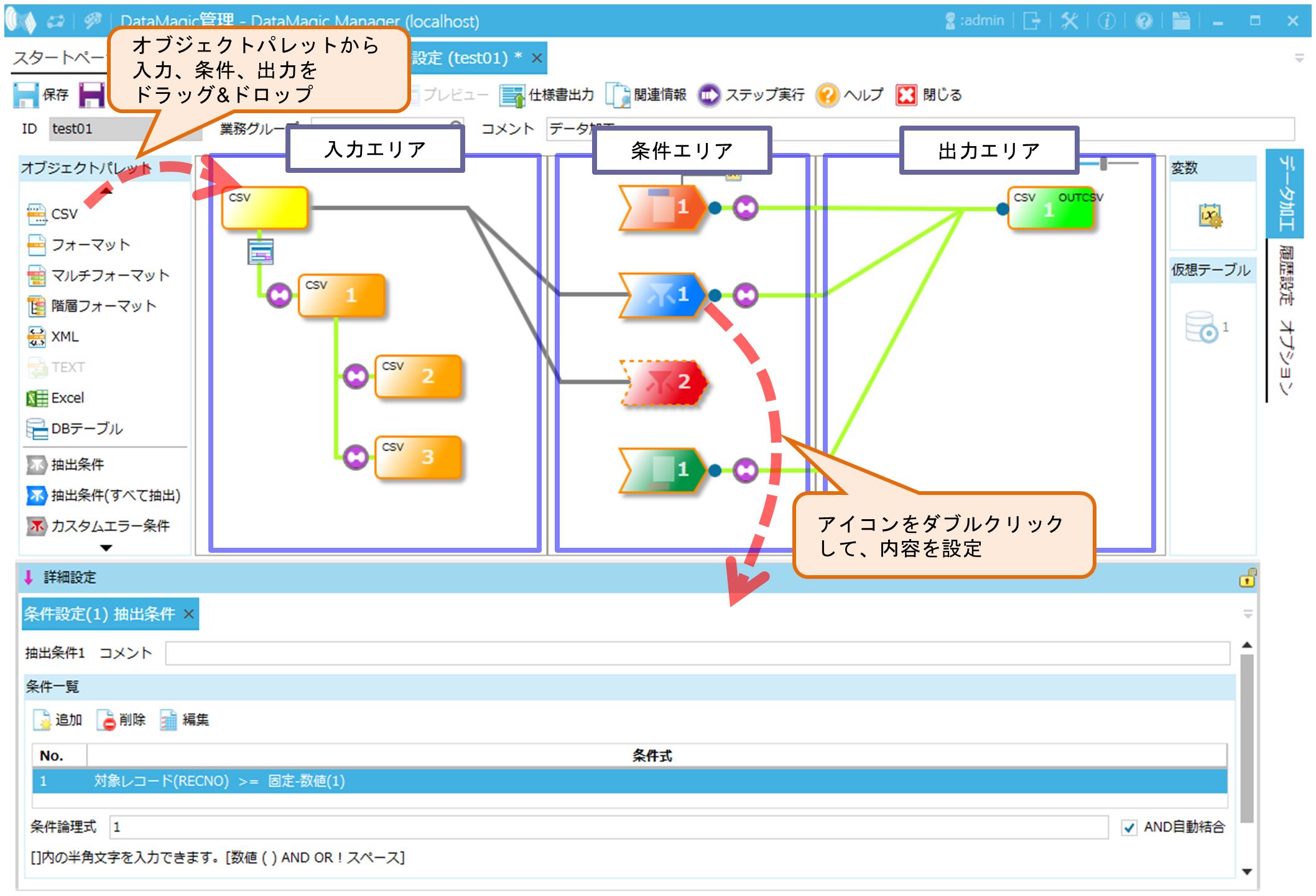Screen dimensions: 1316x896
Task: Select the green condition node 1 at bottom
Action: coord(664,470)
